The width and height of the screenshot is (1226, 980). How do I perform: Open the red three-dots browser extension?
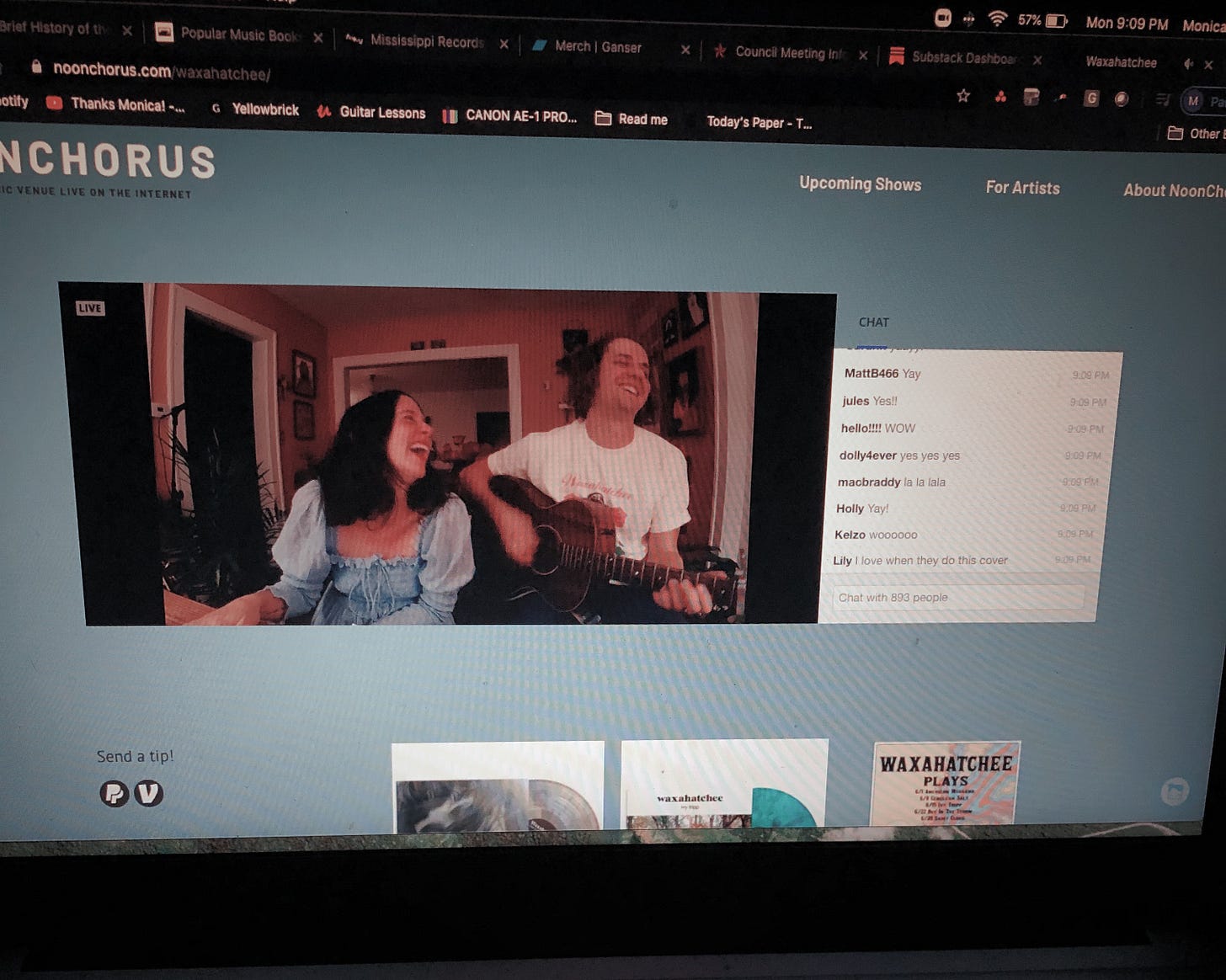point(1000,97)
